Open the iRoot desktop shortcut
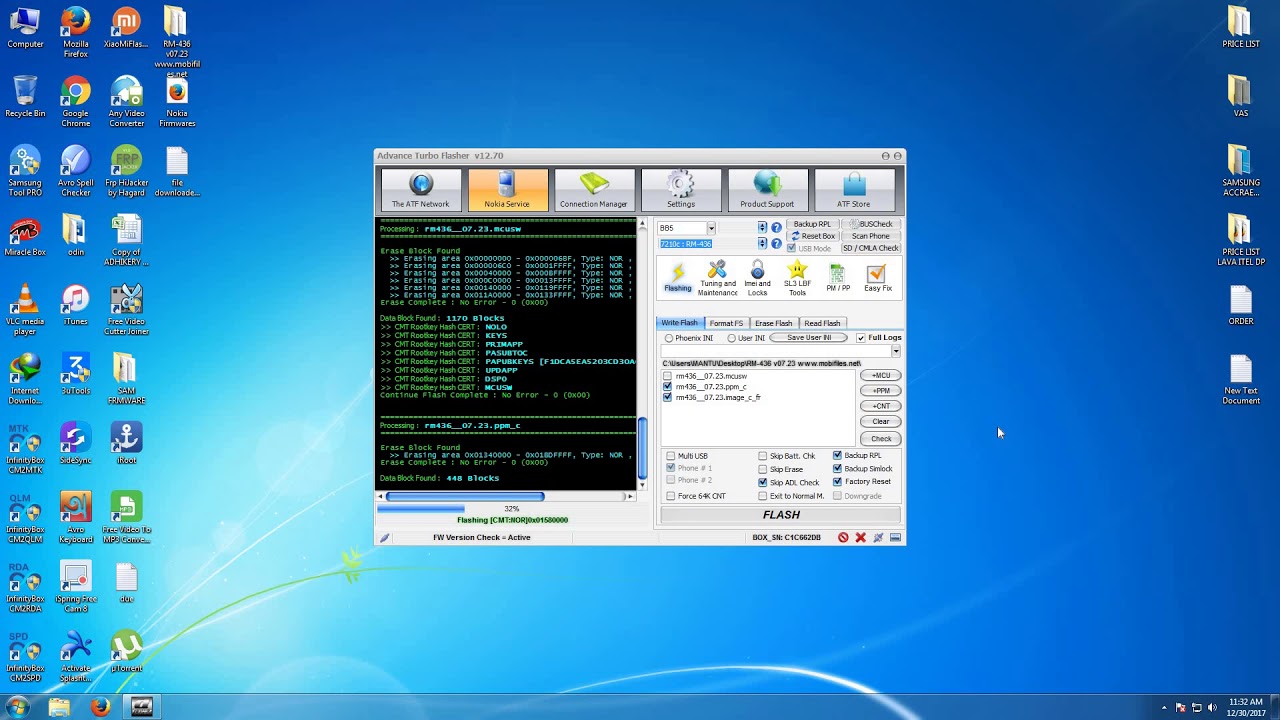This screenshot has height=720, width=1280. [x=126, y=444]
